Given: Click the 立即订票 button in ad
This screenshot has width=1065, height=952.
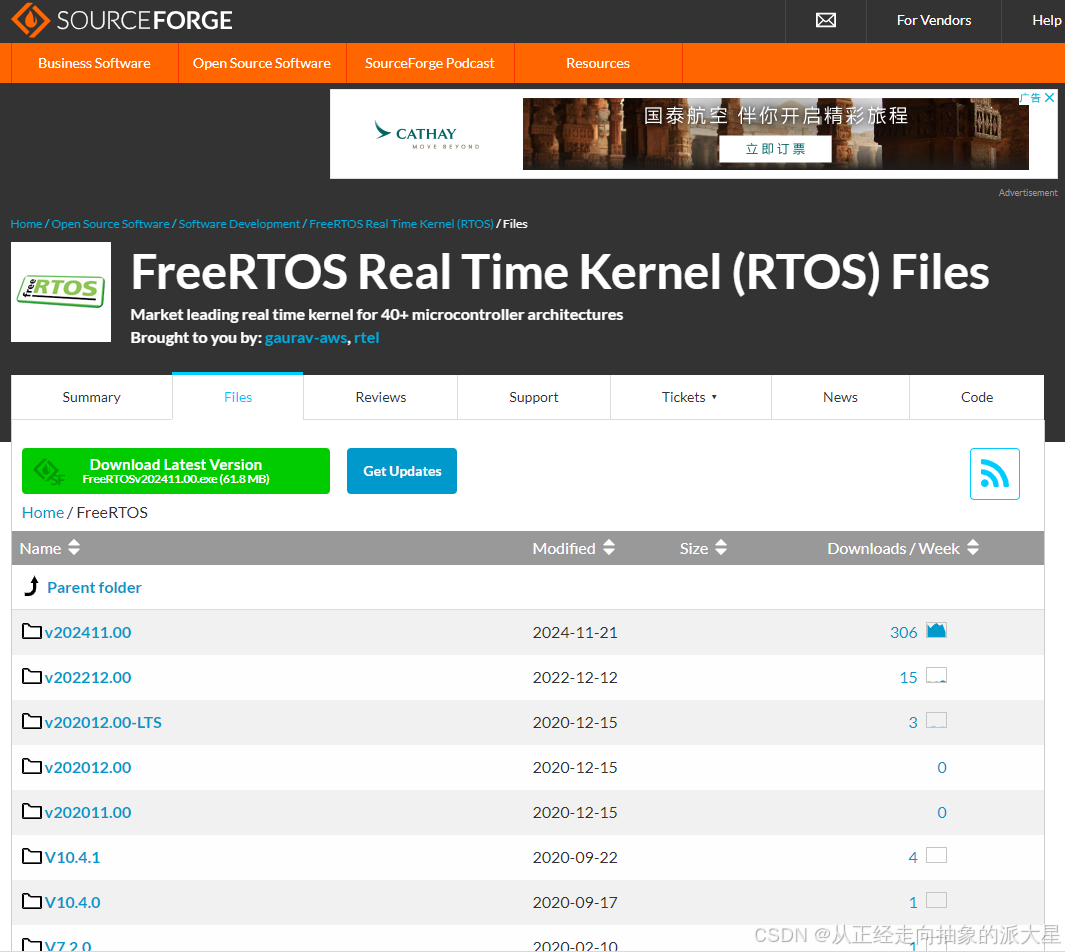Looking at the screenshot, I should (x=775, y=149).
